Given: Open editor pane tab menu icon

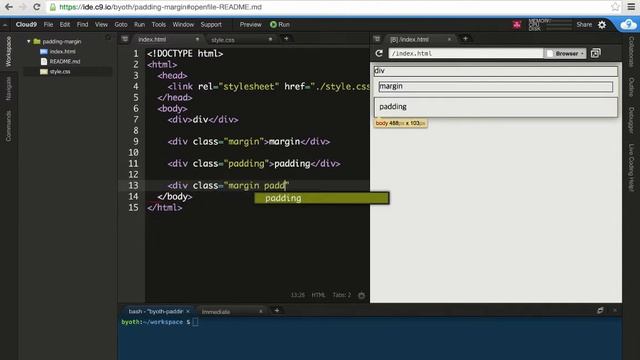Looking at the screenshot, I should point(124,39).
